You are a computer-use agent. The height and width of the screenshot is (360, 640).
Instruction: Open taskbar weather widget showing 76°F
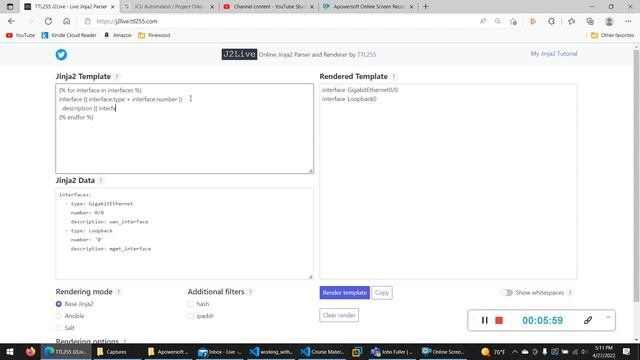tap(493, 352)
